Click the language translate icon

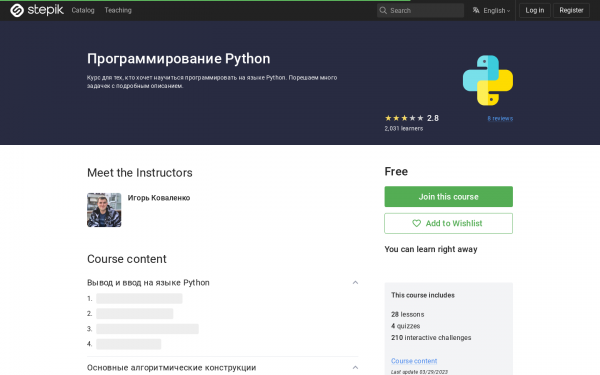coord(476,10)
